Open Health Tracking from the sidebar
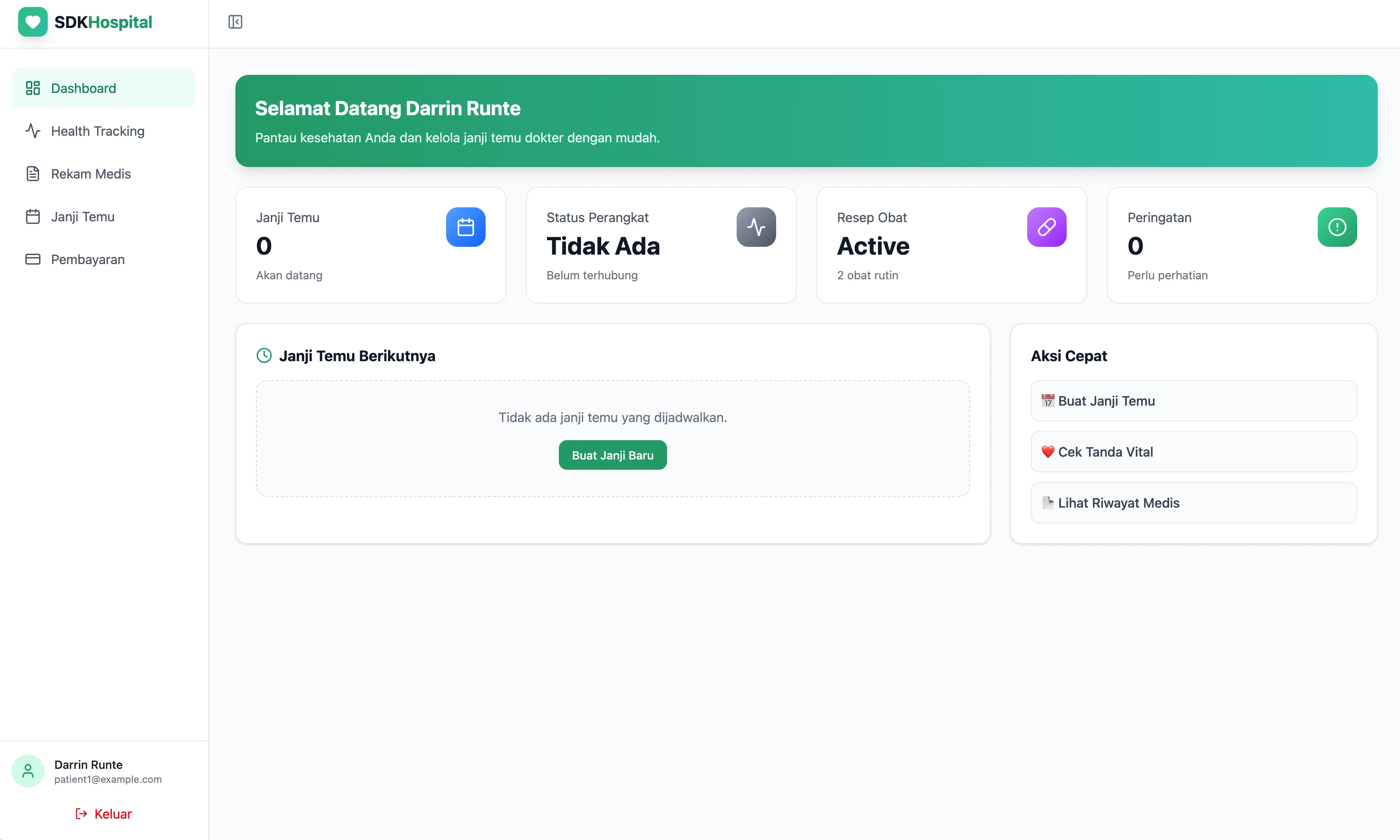Image resolution: width=1400 pixels, height=840 pixels. pos(97,131)
